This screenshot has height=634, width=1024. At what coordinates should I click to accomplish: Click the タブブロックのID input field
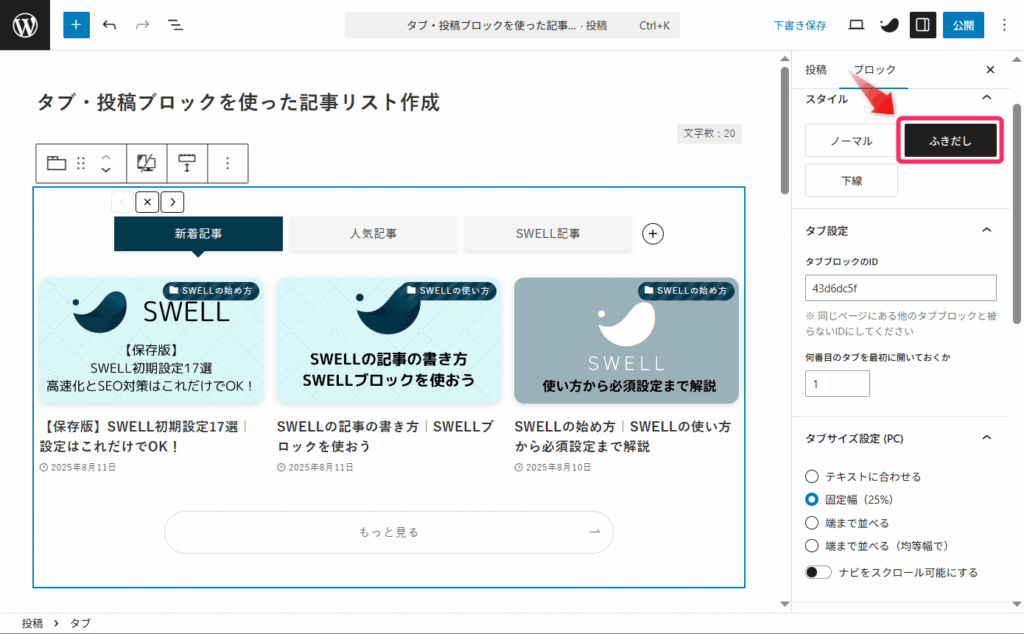point(901,288)
